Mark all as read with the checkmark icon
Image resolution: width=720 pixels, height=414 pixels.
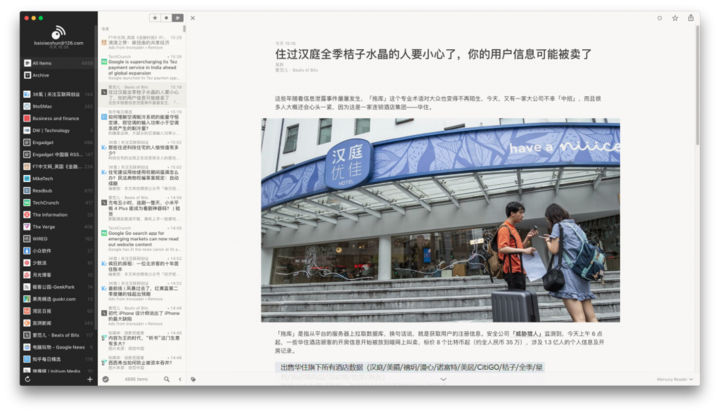pyautogui.click(x=106, y=379)
